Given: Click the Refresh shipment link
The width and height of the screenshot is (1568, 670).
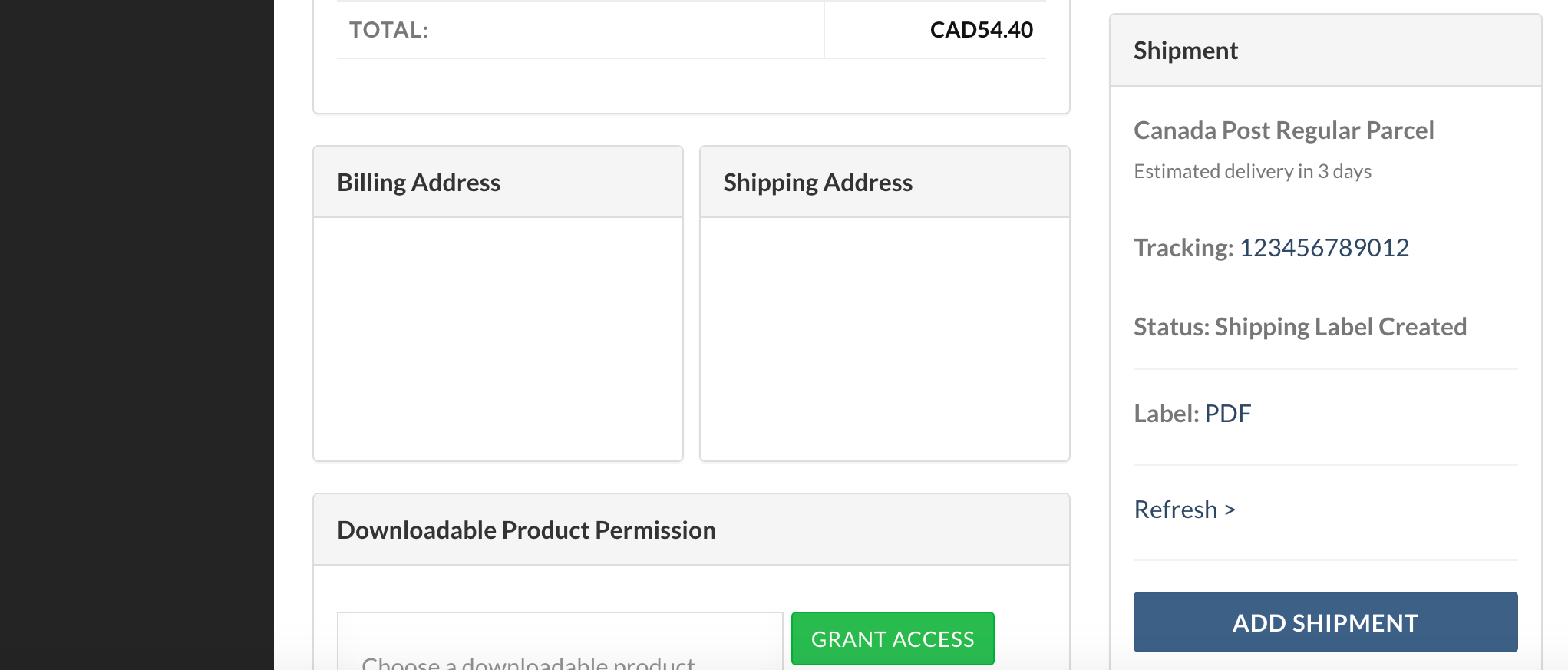Looking at the screenshot, I should click(x=1184, y=510).
